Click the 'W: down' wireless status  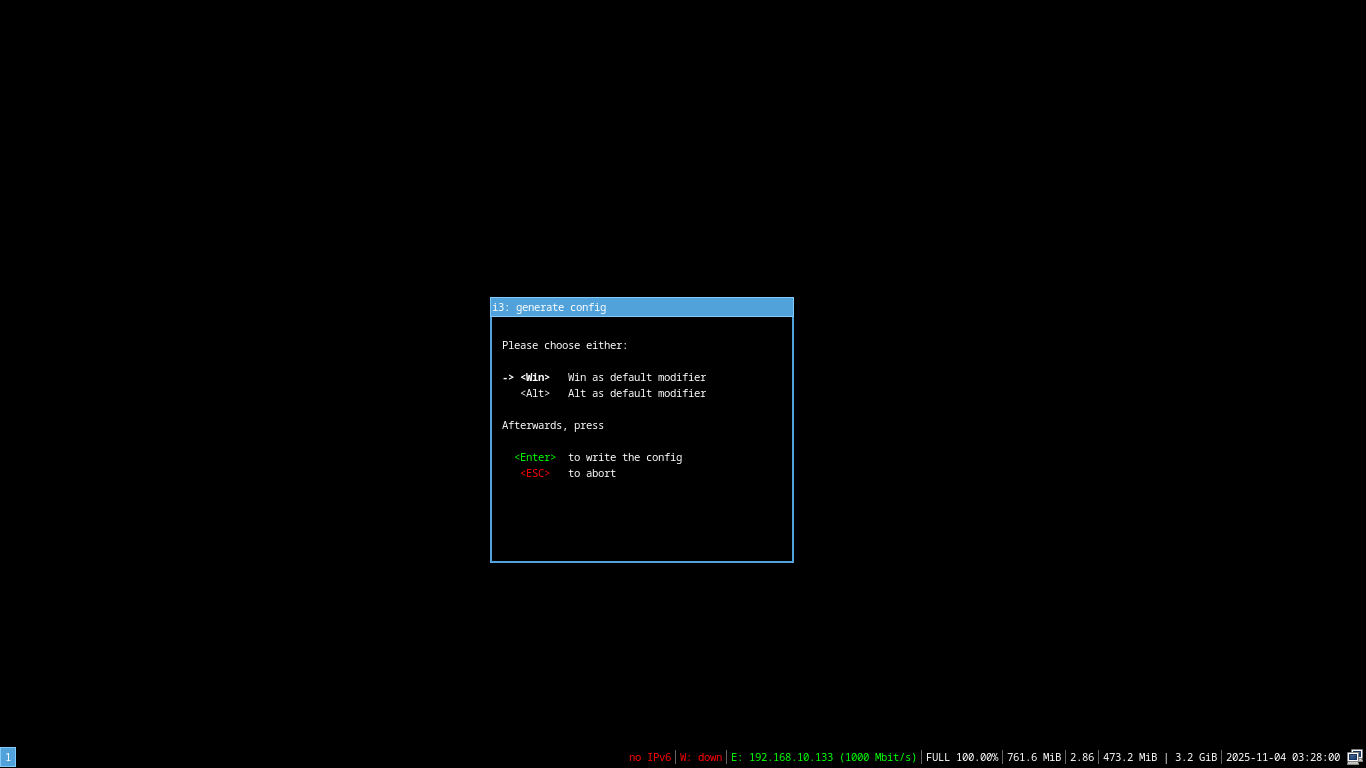(701, 758)
